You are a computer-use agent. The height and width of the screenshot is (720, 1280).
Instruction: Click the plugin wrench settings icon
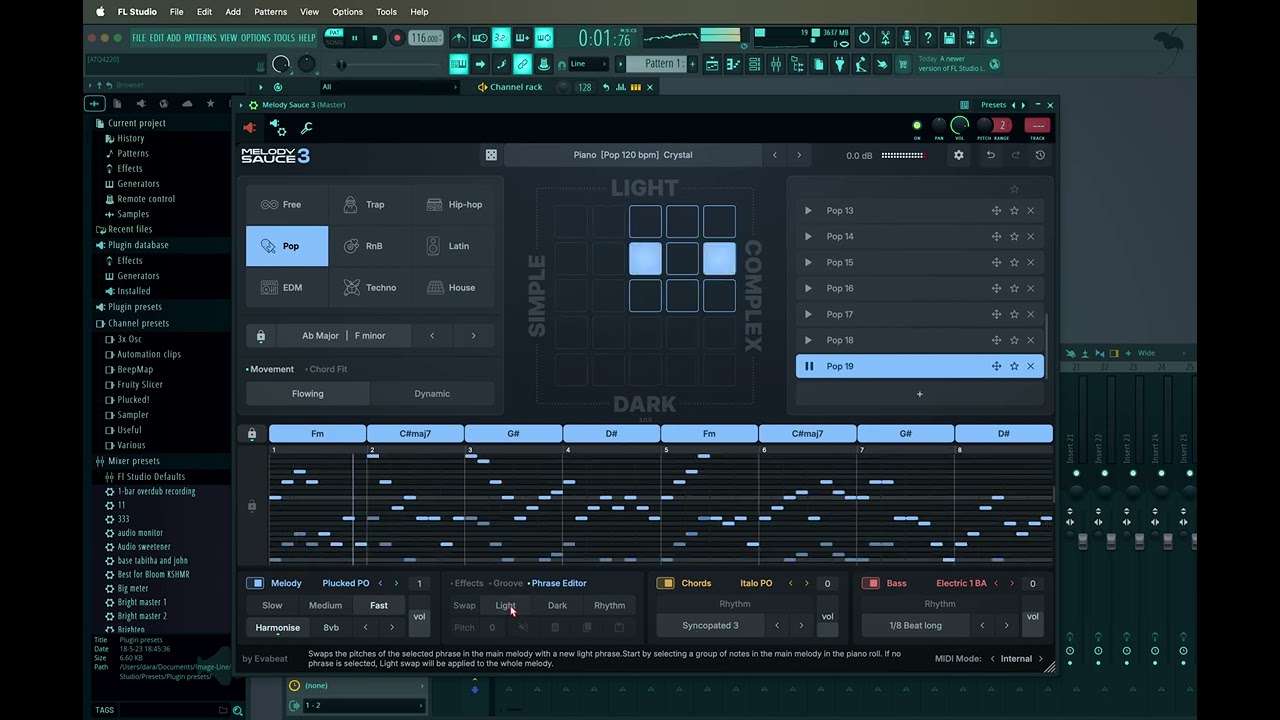[x=306, y=128]
